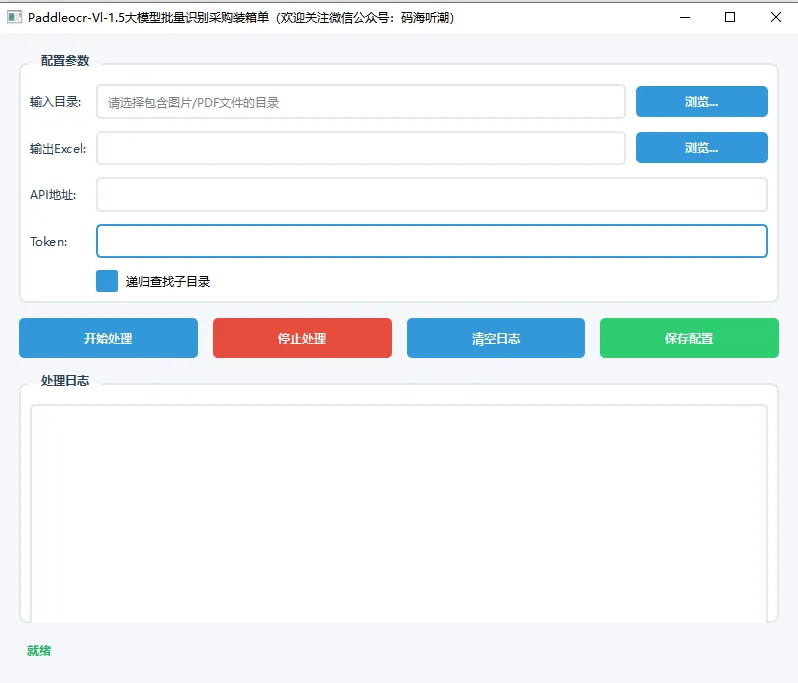Click the API地址: label
Image resolution: width=798 pixels, height=683 pixels.
click(53, 195)
